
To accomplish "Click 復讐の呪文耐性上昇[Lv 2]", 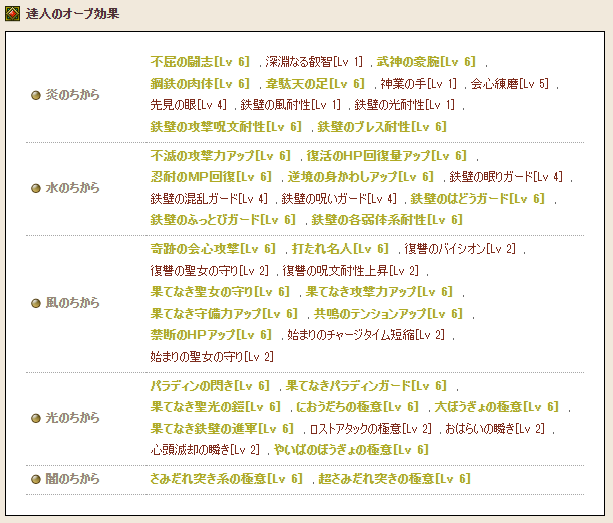I will click(351, 271).
